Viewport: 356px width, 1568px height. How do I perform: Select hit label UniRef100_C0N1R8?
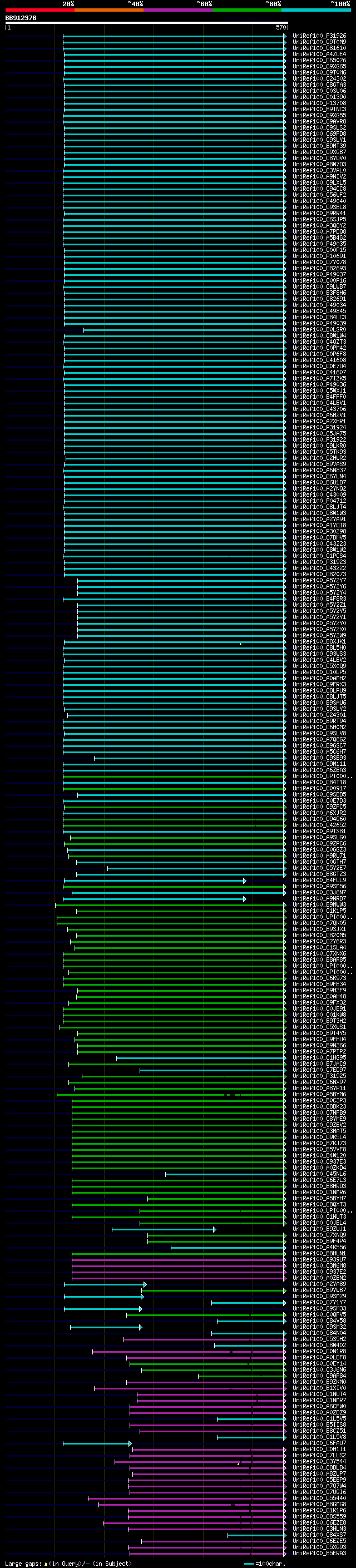pos(319,1351)
